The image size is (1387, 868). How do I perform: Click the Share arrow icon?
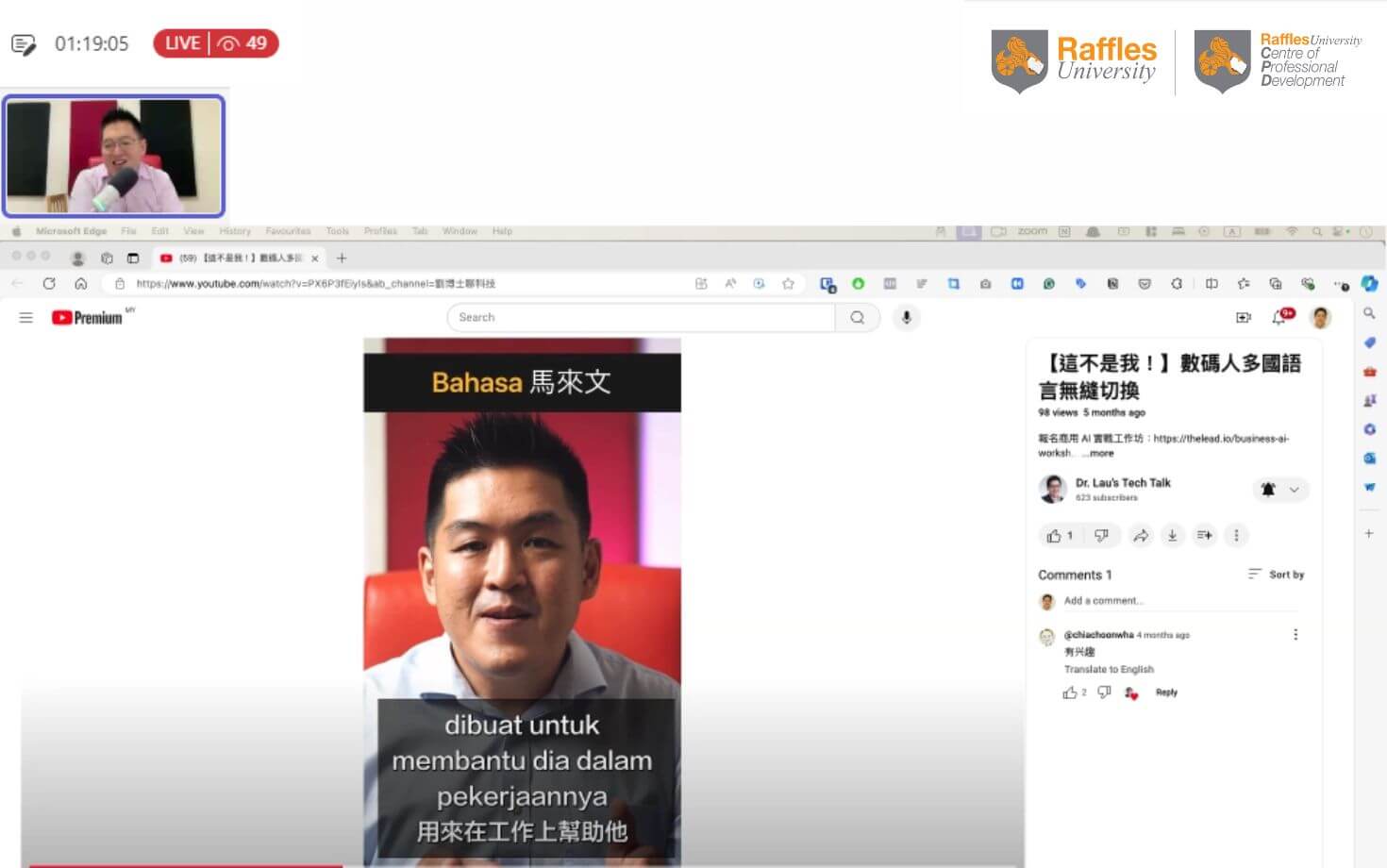click(x=1141, y=536)
